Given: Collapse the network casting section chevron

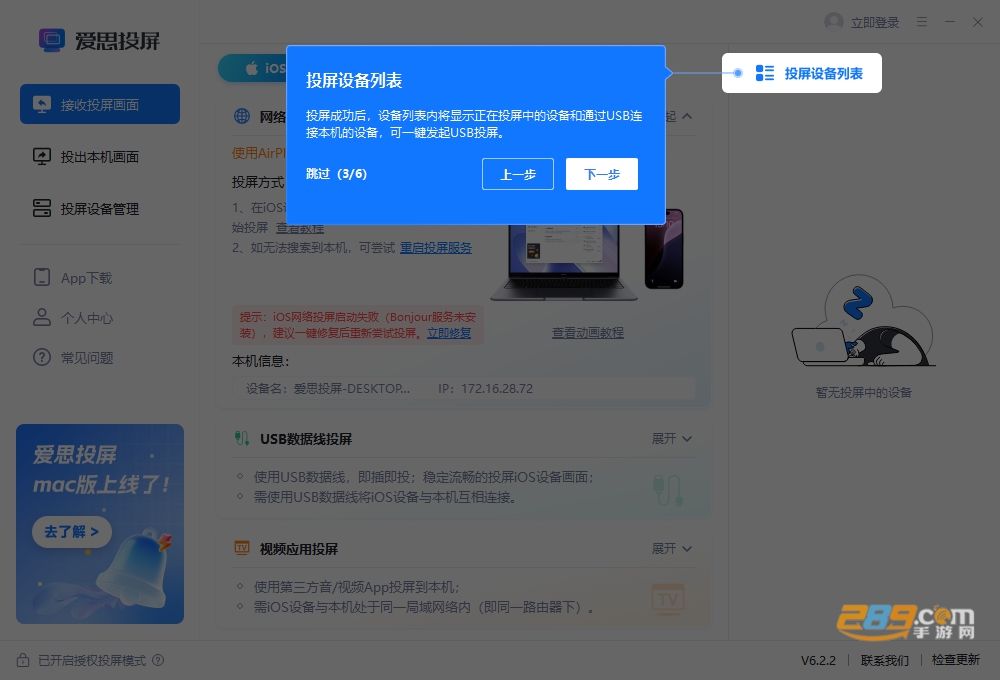Looking at the screenshot, I should pyautogui.click(x=687, y=116).
